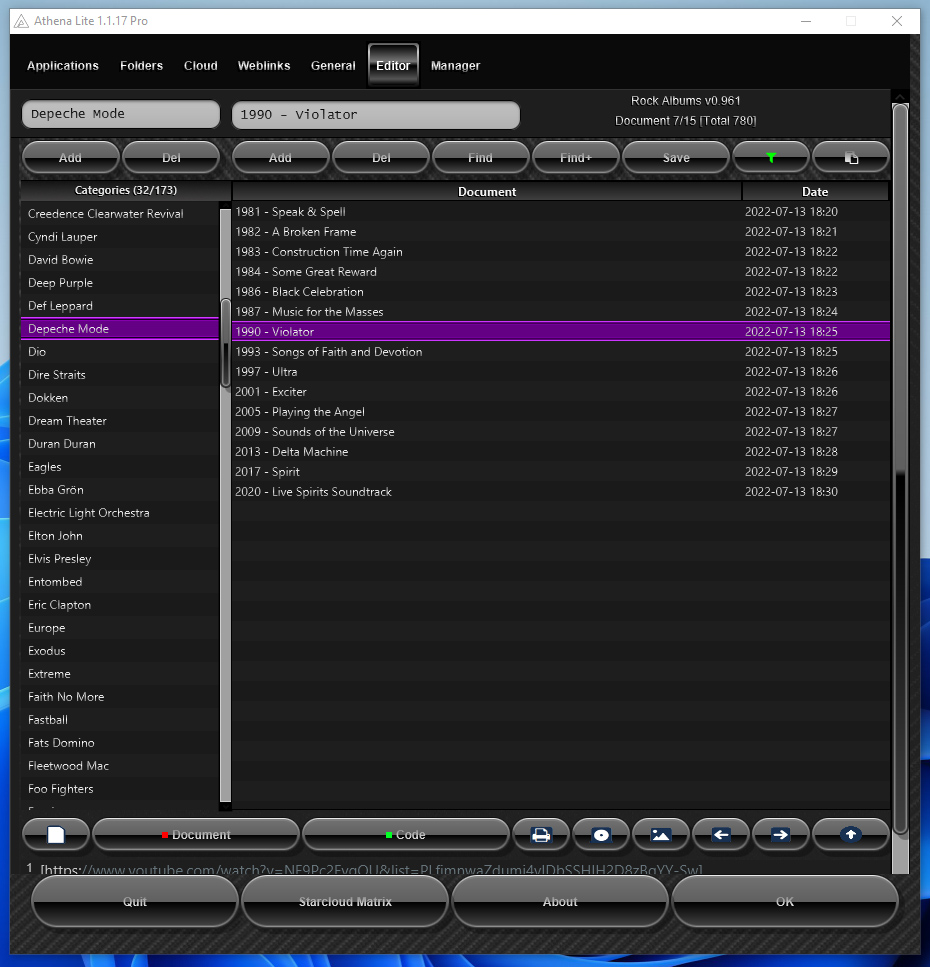Select document 1986 - Black Celebration
Viewport: 930px width, 967px height.
561,292
